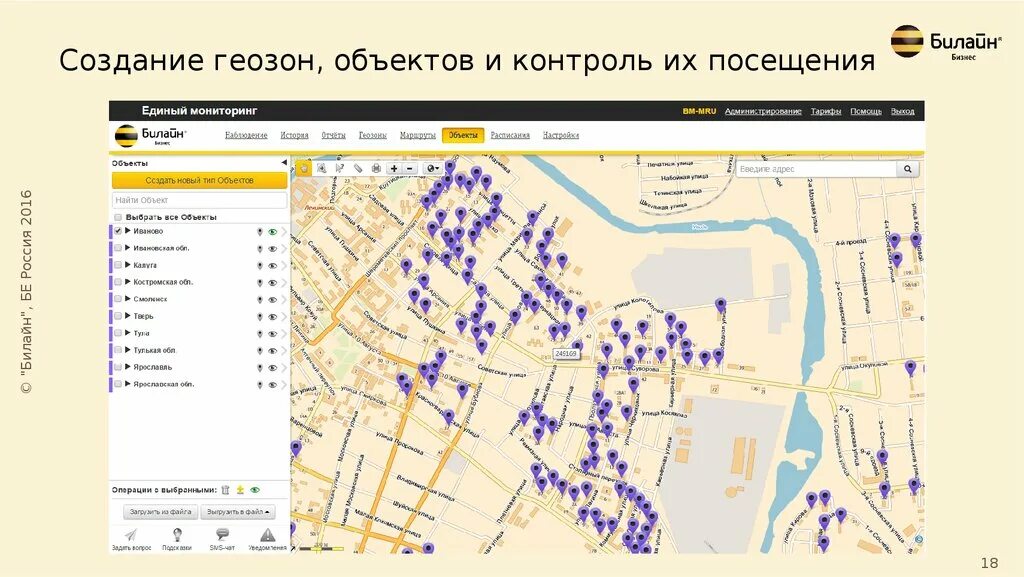Image resolution: width=1024 pixels, height=577 pixels.
Task: Click the Загрузить из файла button
Action: [x=160, y=512]
